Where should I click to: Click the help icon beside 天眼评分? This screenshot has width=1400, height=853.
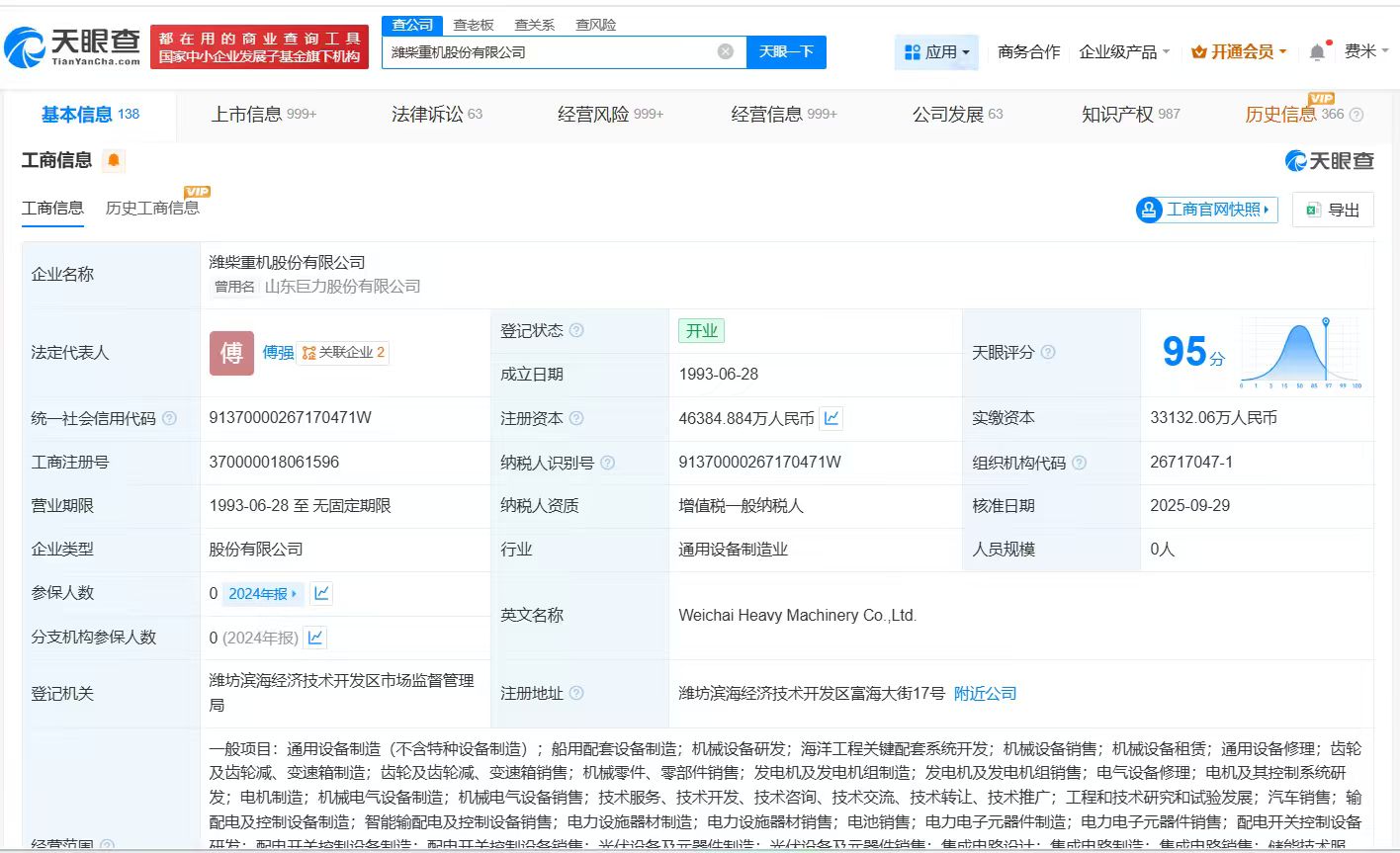point(1048,353)
